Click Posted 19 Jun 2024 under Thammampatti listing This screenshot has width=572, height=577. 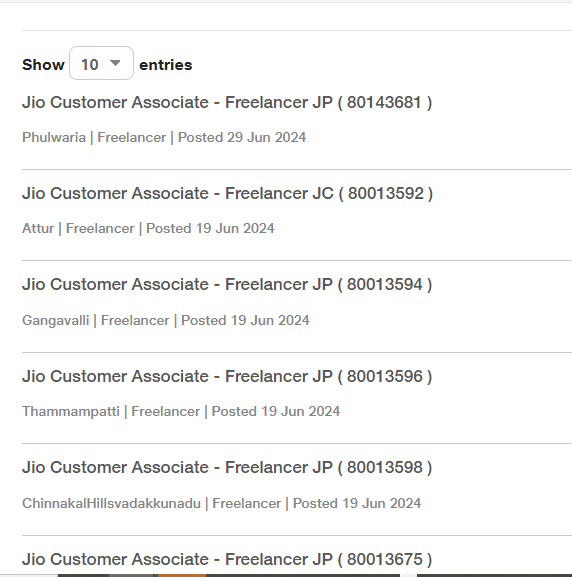(x=276, y=411)
